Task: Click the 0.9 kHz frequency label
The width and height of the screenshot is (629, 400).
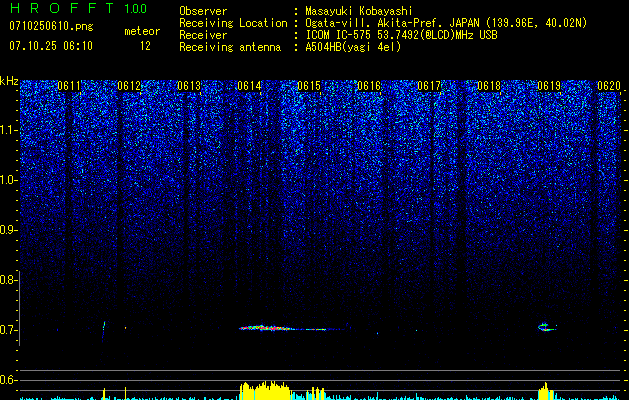Action: point(9,230)
